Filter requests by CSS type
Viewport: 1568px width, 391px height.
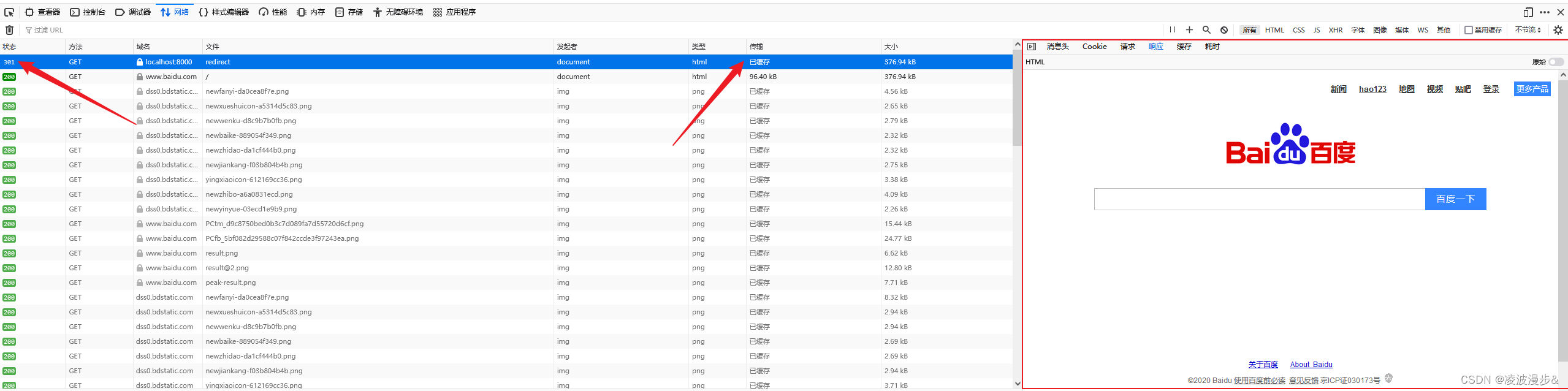click(1299, 30)
